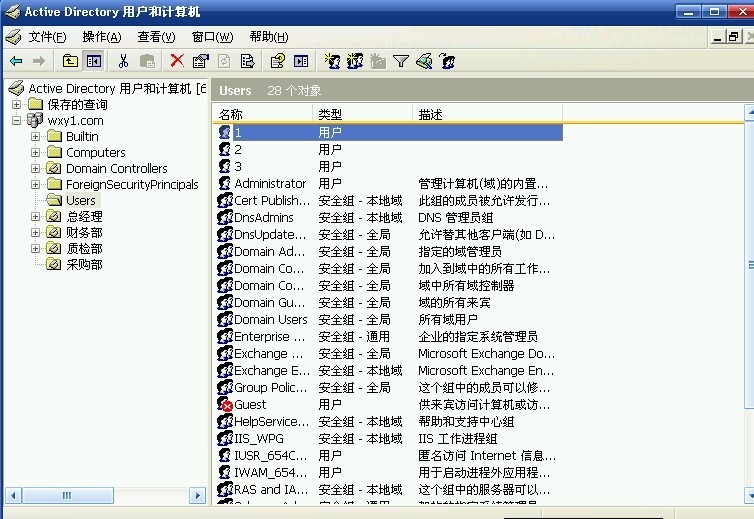
Task: Click the Back navigation arrow
Action: point(16,61)
